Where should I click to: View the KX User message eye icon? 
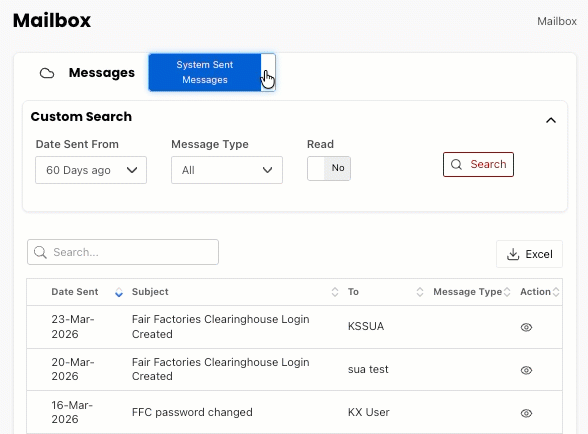526,413
